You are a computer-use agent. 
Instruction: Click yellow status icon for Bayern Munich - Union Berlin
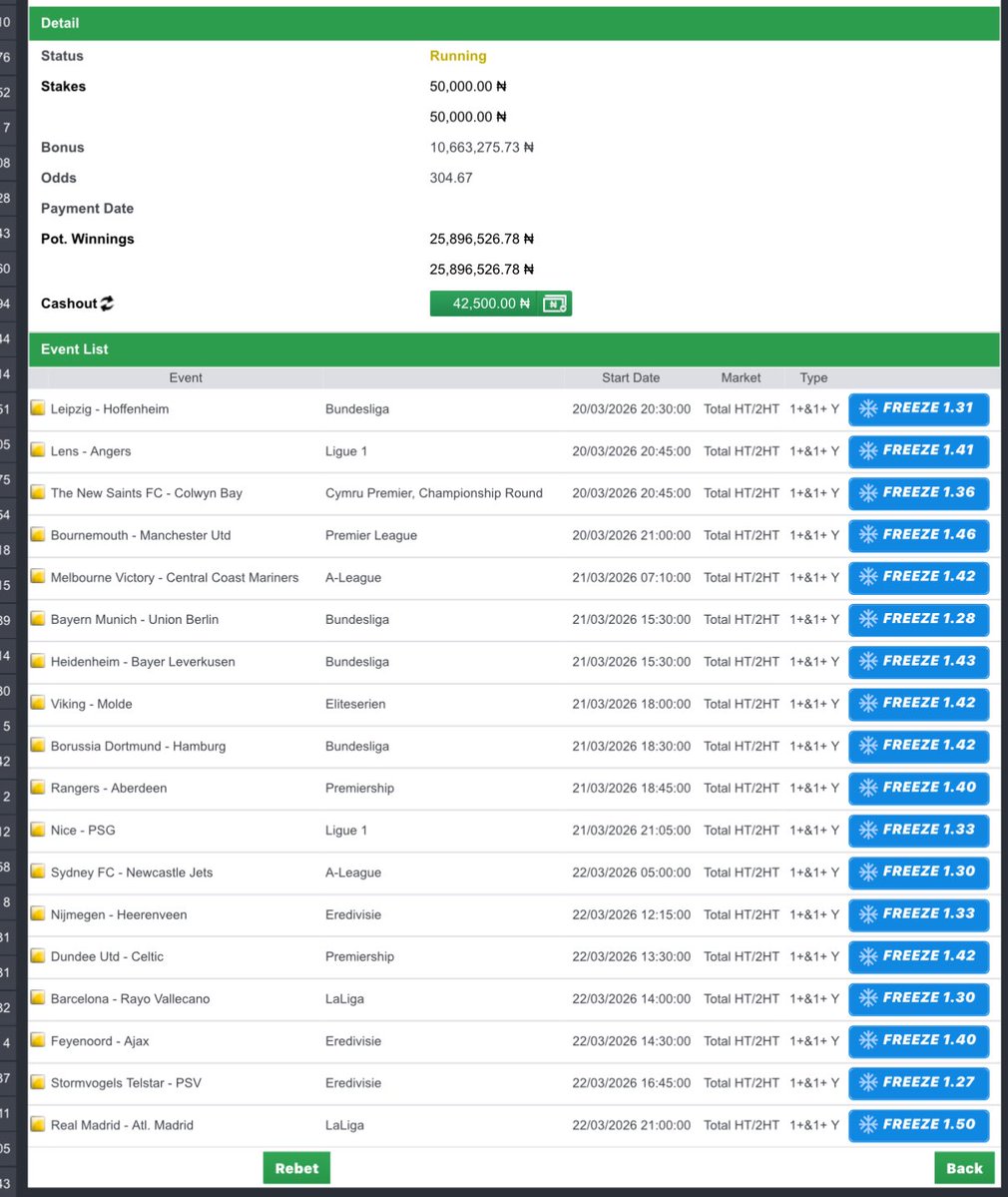coord(37,618)
